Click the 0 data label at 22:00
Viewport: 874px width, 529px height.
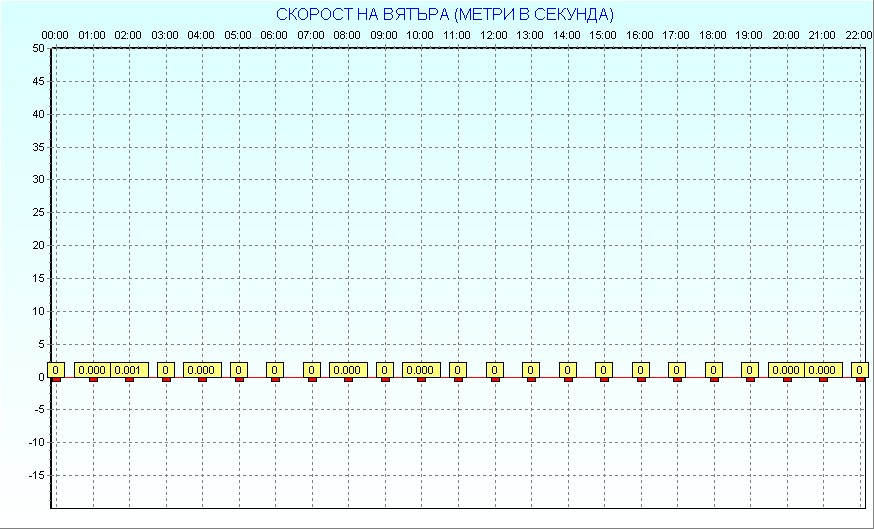click(x=860, y=370)
